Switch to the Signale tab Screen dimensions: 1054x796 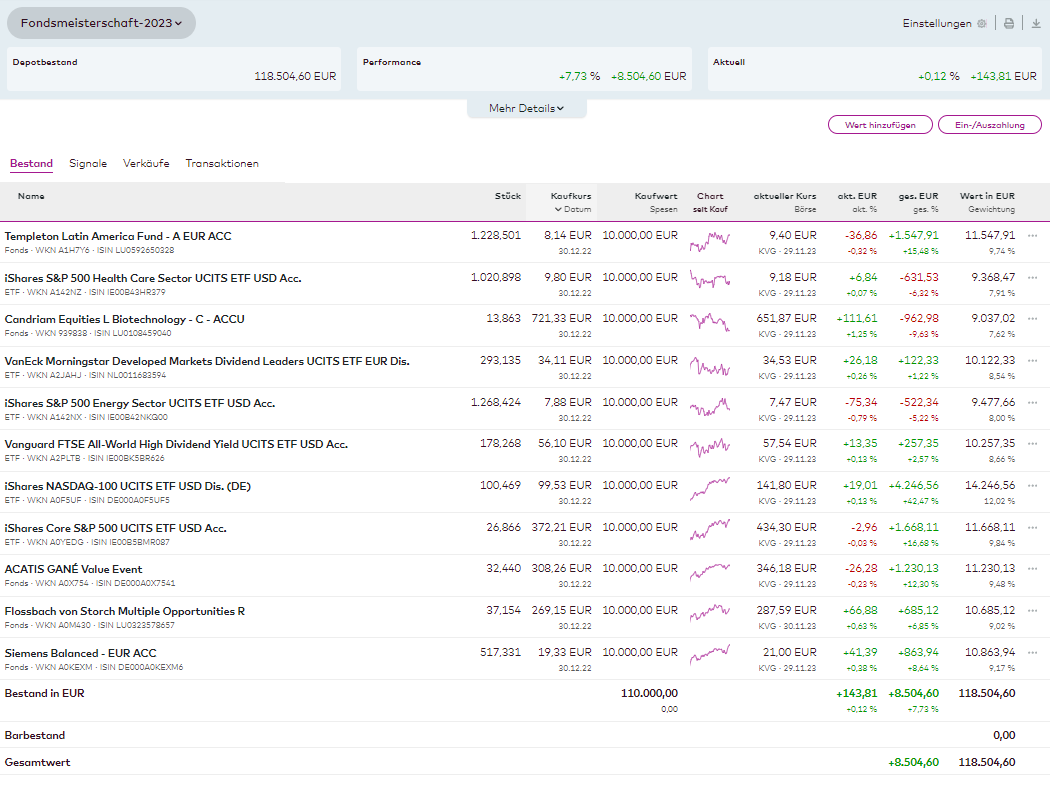88,163
